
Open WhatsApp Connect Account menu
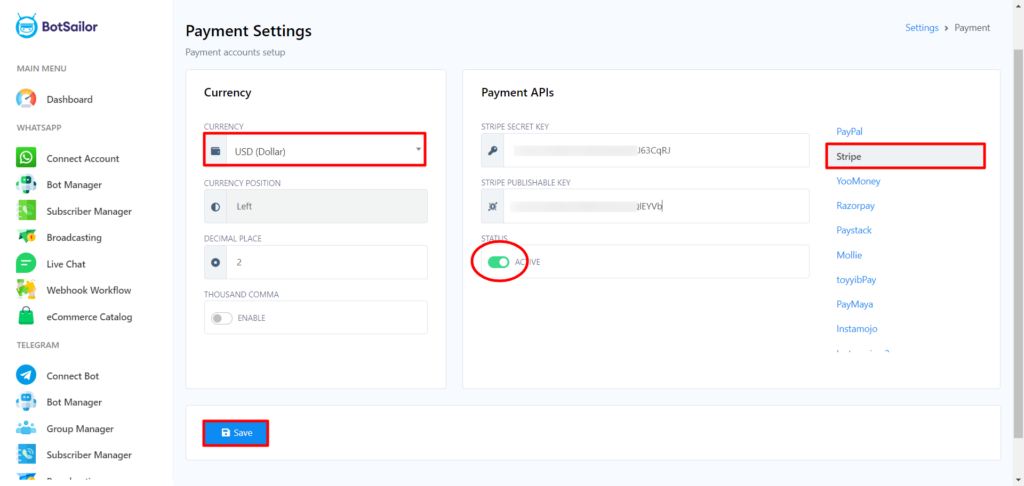click(83, 158)
